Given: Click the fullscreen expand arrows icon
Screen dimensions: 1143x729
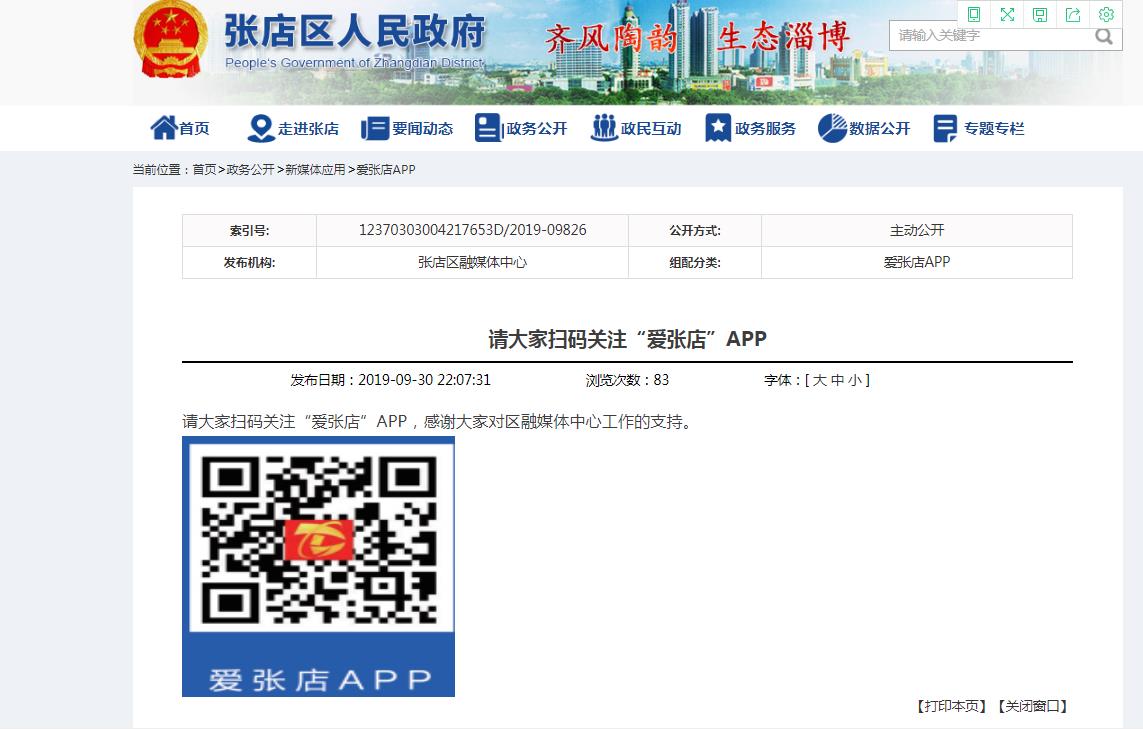Looking at the screenshot, I should pos(1007,14).
